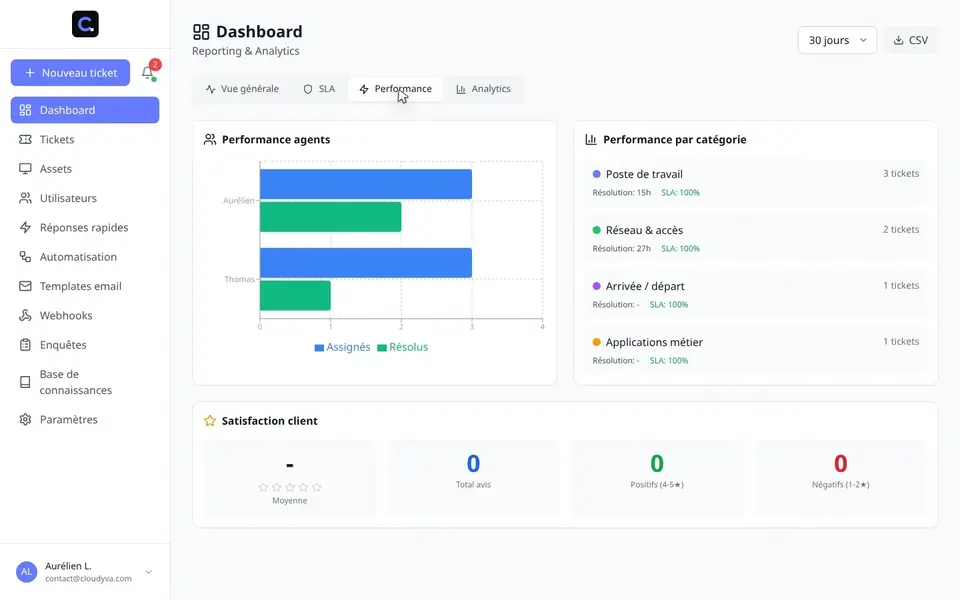Click the Nouveau ticket button

70,73
